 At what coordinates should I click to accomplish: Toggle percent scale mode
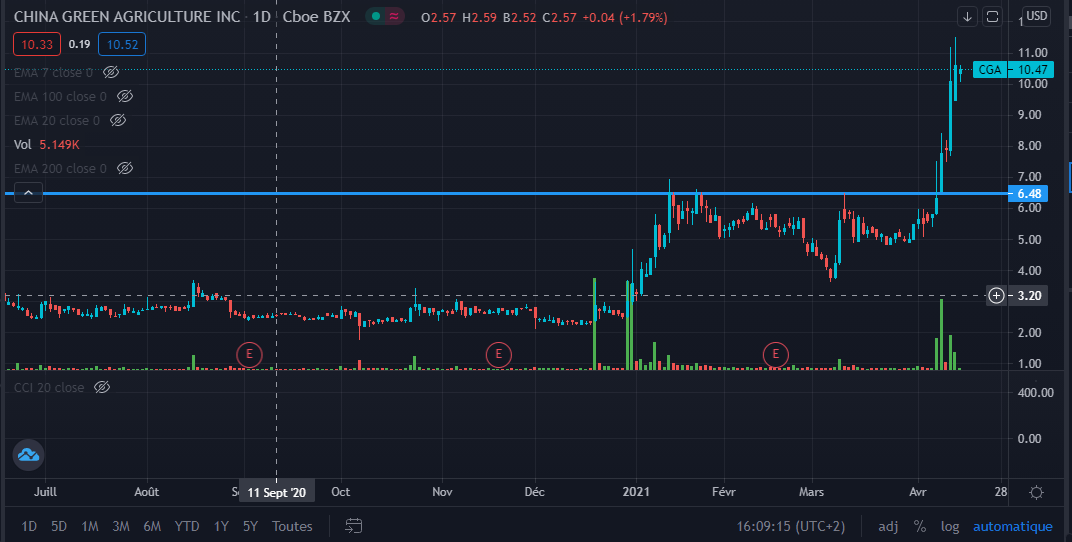point(920,526)
